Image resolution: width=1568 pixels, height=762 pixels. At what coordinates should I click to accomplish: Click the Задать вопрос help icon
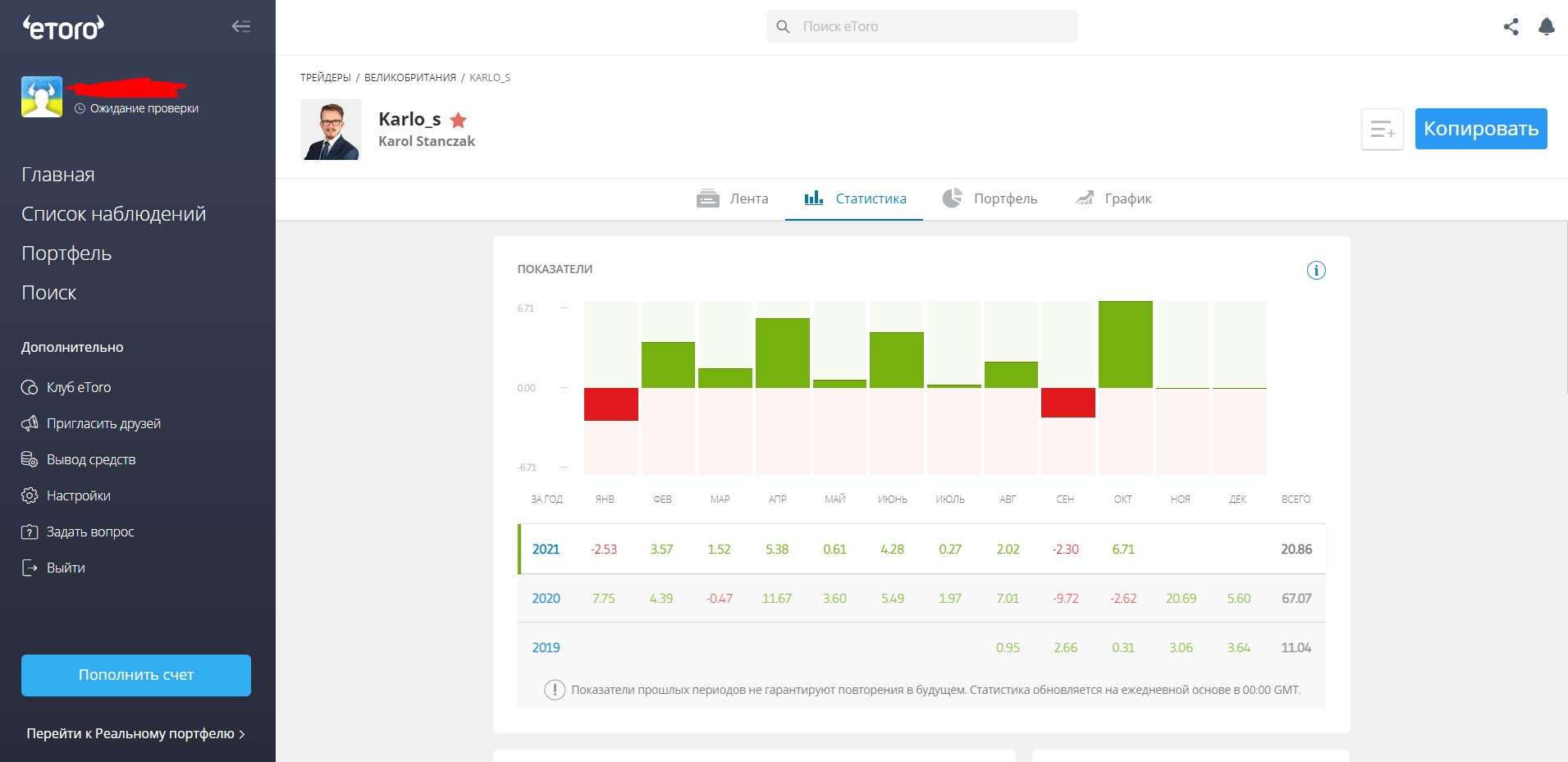coord(30,532)
